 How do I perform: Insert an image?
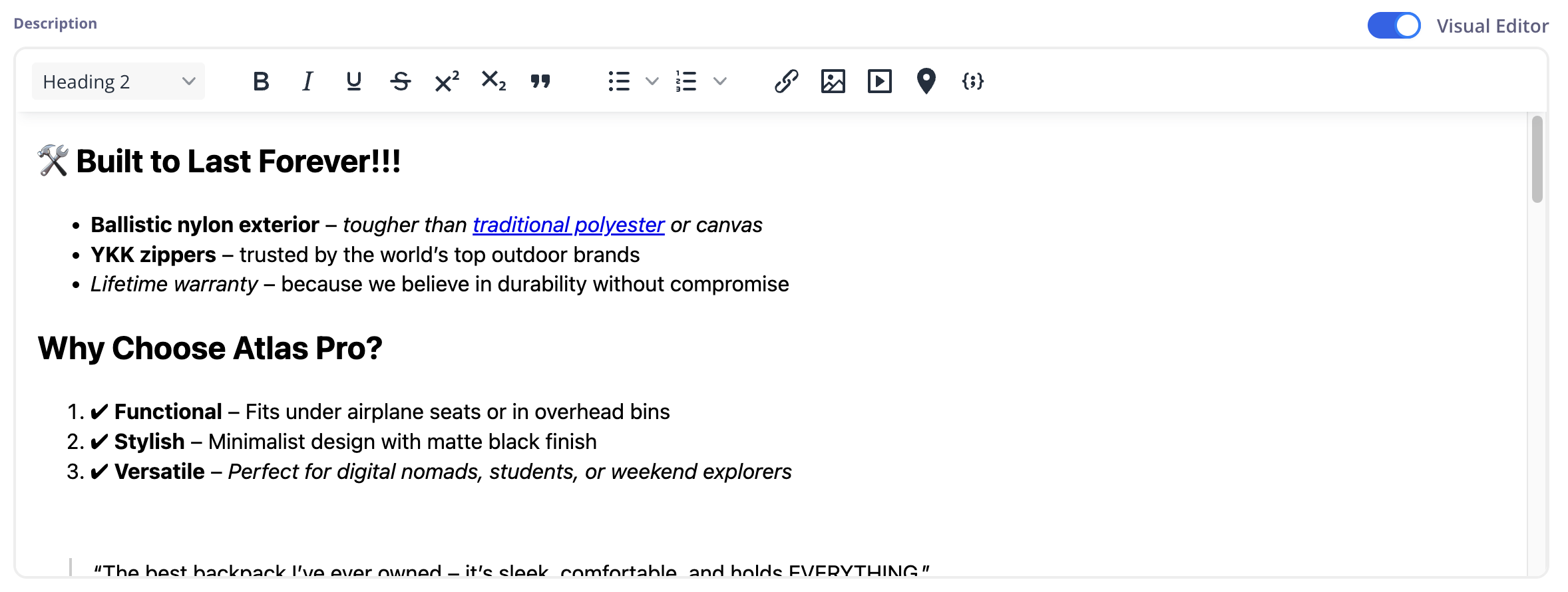[833, 81]
